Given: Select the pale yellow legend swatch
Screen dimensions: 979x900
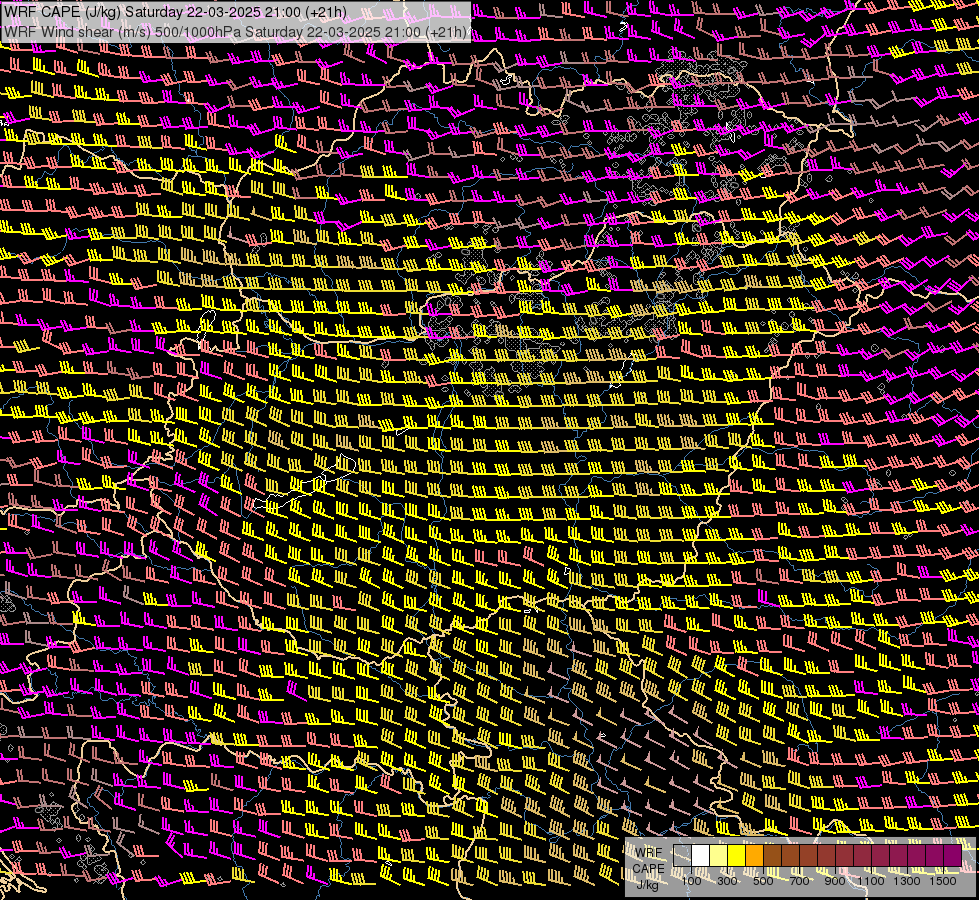Looking at the screenshot, I should pos(719,856).
